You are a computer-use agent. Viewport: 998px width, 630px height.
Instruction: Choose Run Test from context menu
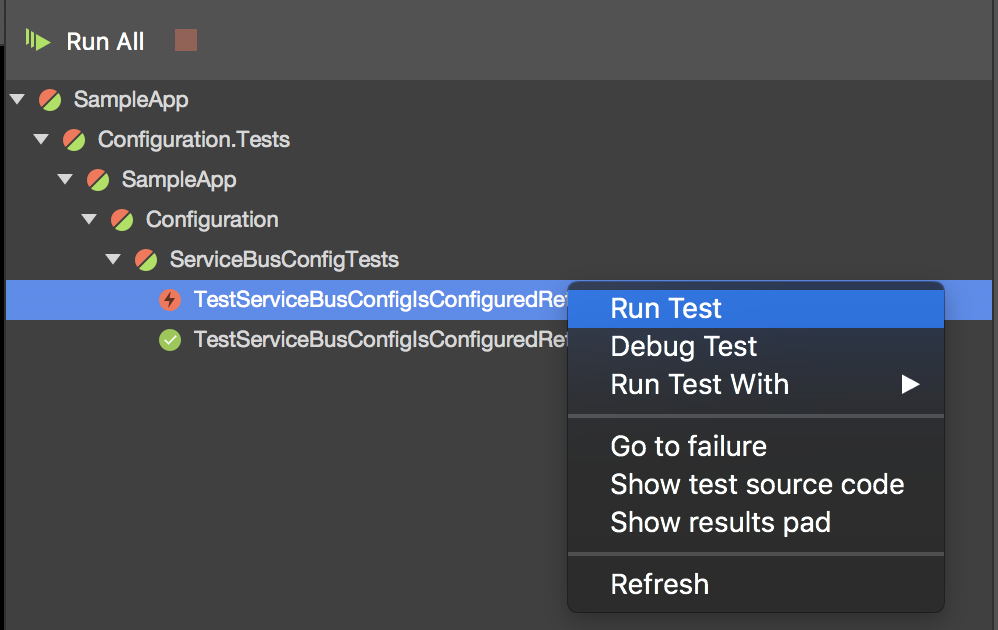[666, 309]
